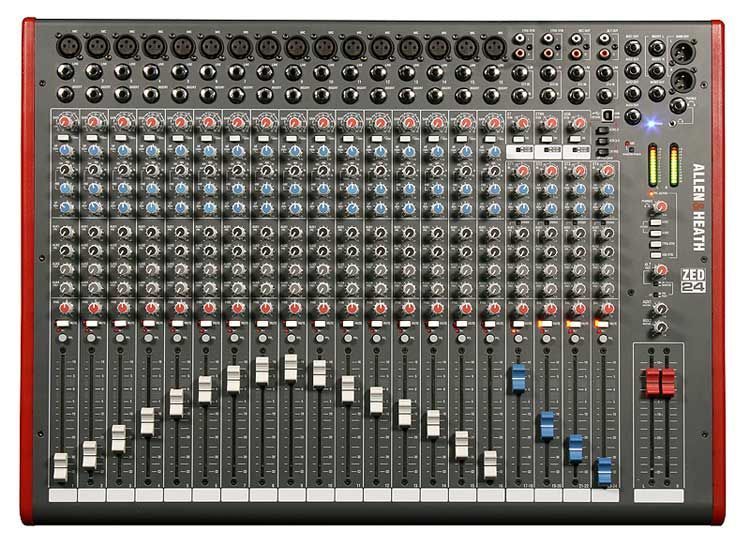Mute channel 1 with its Mute button
This screenshot has height=547, width=750.
click(x=63, y=324)
